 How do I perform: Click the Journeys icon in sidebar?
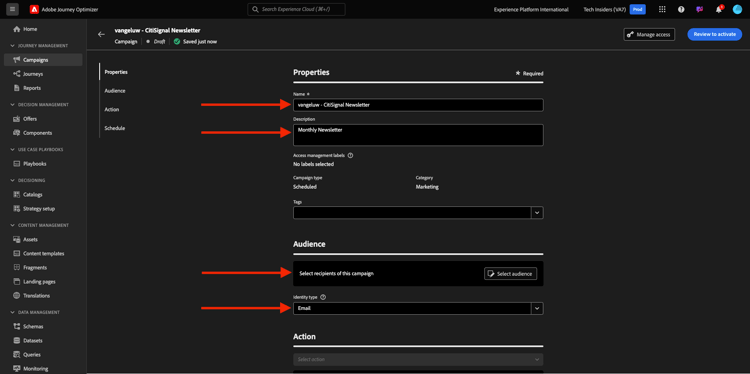17,74
